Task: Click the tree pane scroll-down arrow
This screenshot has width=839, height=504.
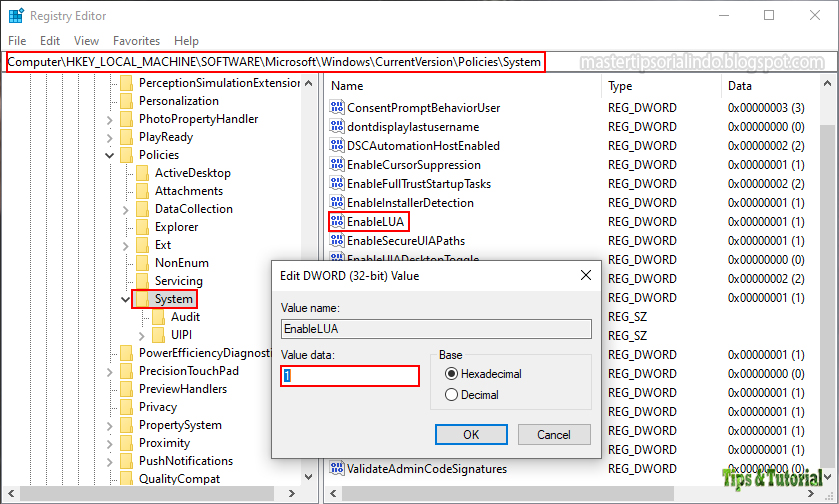Action: click(309, 477)
